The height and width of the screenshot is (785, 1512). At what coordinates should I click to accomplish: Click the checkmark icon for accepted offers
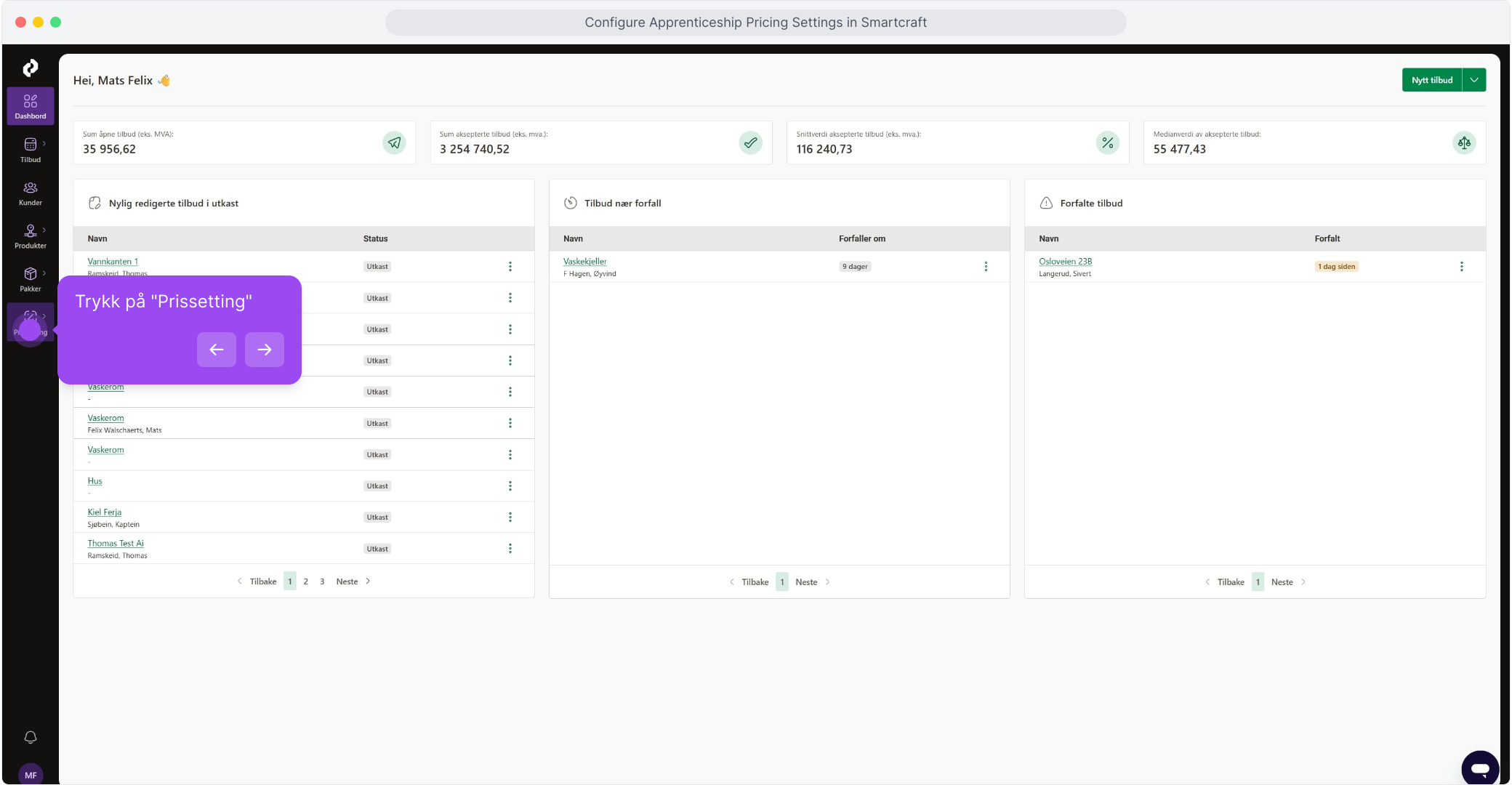tap(751, 142)
